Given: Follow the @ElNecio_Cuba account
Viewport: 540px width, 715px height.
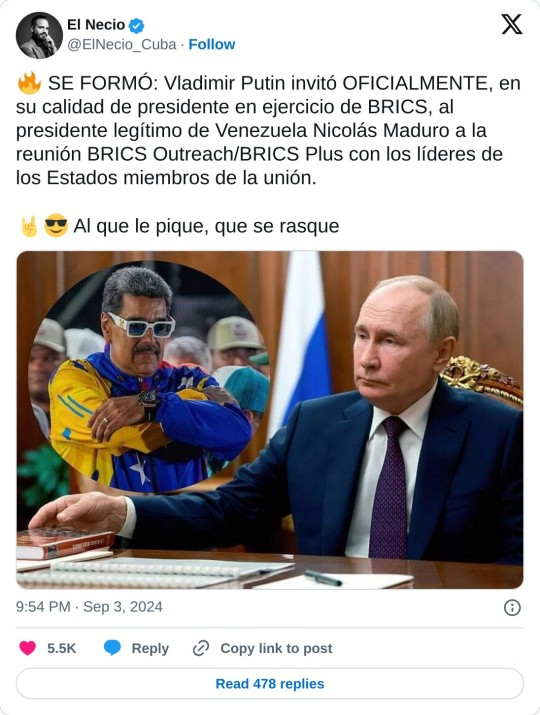Looking at the screenshot, I should pos(212,44).
